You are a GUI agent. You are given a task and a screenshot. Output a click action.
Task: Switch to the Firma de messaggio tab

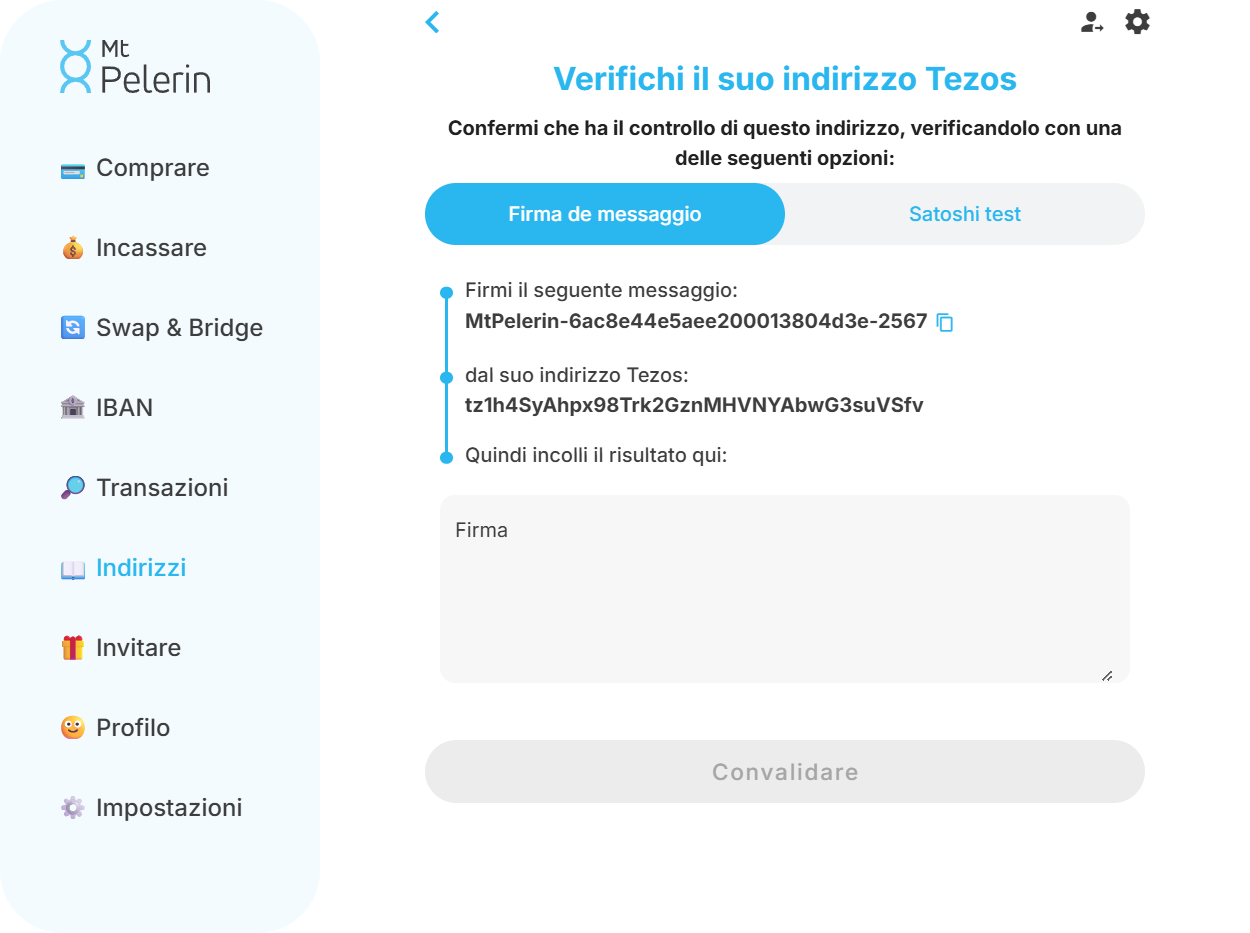pyautogui.click(x=605, y=214)
